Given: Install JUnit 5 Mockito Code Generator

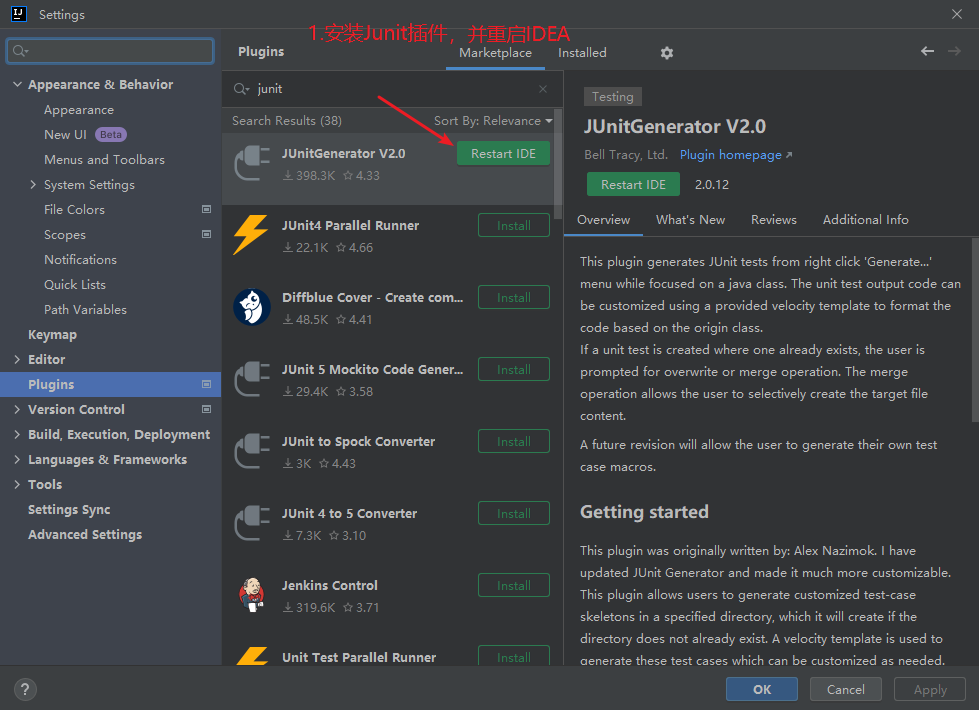Looking at the screenshot, I should pos(514,369).
